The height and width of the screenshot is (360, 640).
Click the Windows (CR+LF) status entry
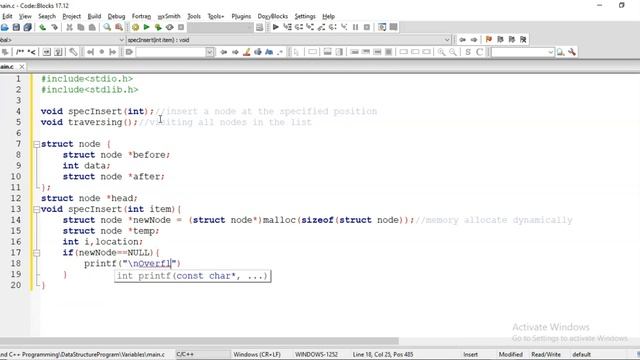point(257,354)
